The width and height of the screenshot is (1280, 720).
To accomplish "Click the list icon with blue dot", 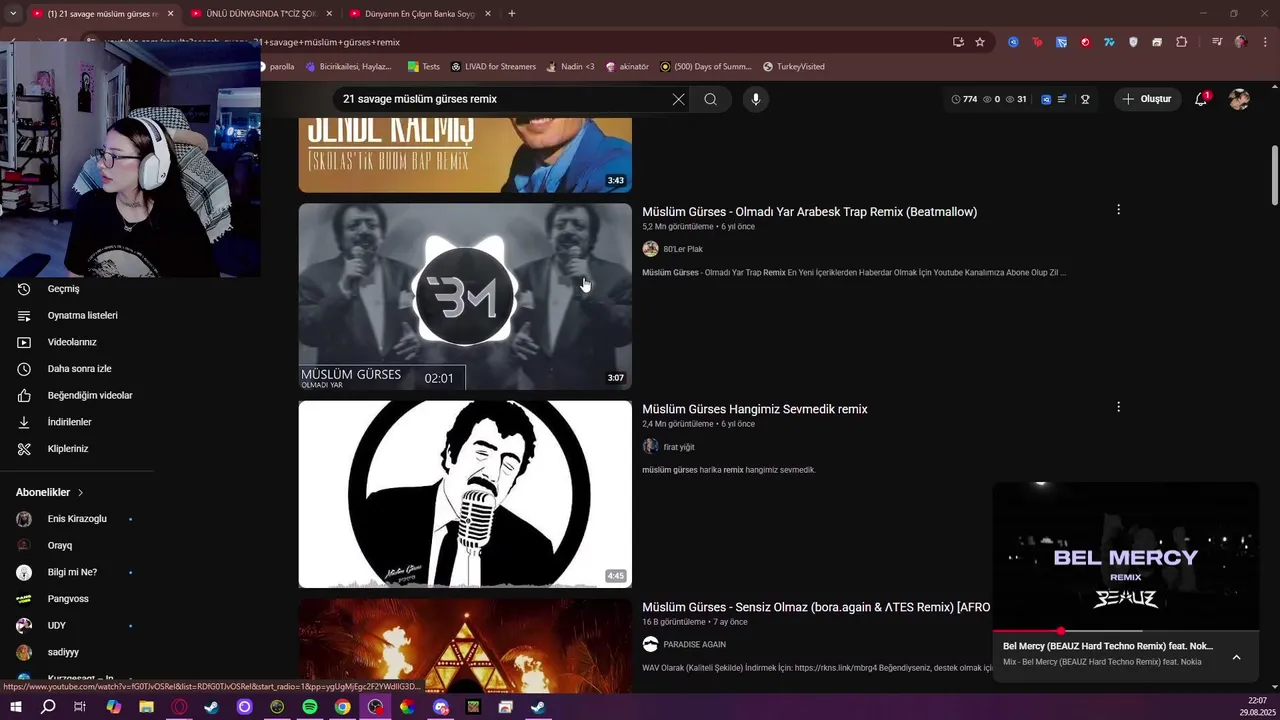I will (1062, 99).
